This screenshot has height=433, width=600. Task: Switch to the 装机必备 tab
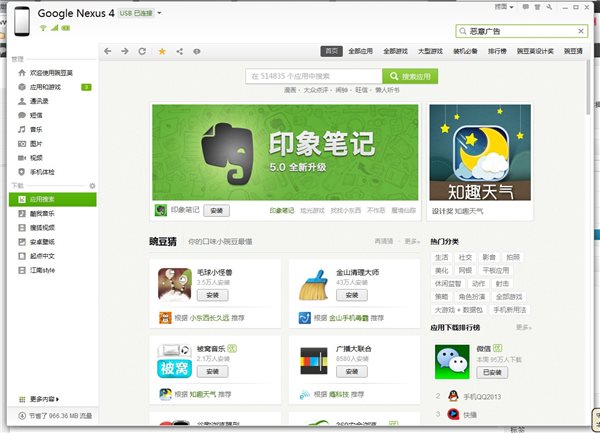click(465, 51)
